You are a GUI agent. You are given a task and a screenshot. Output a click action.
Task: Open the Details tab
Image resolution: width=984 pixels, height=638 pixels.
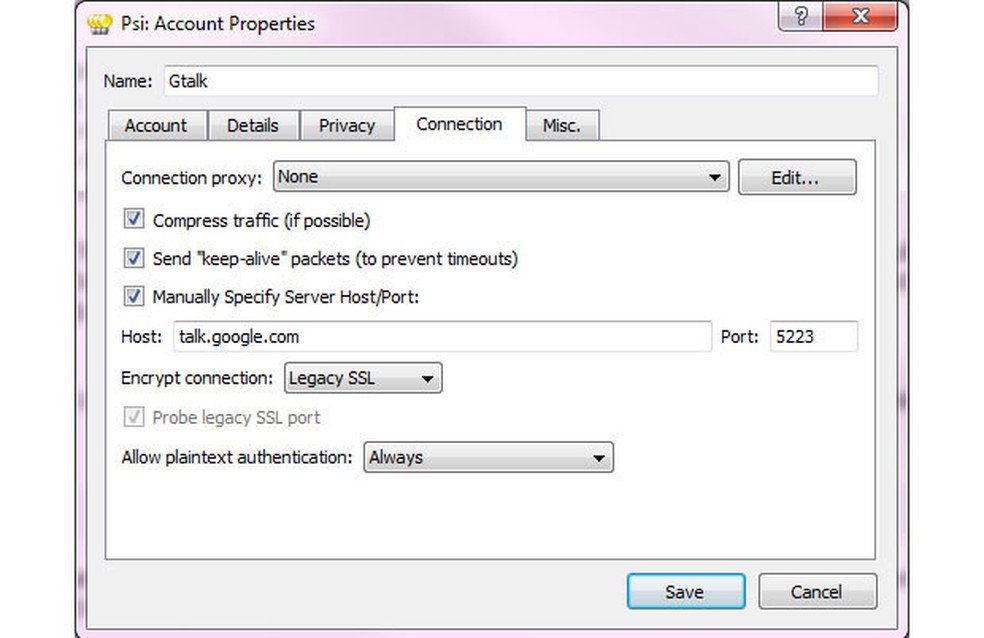coord(252,126)
